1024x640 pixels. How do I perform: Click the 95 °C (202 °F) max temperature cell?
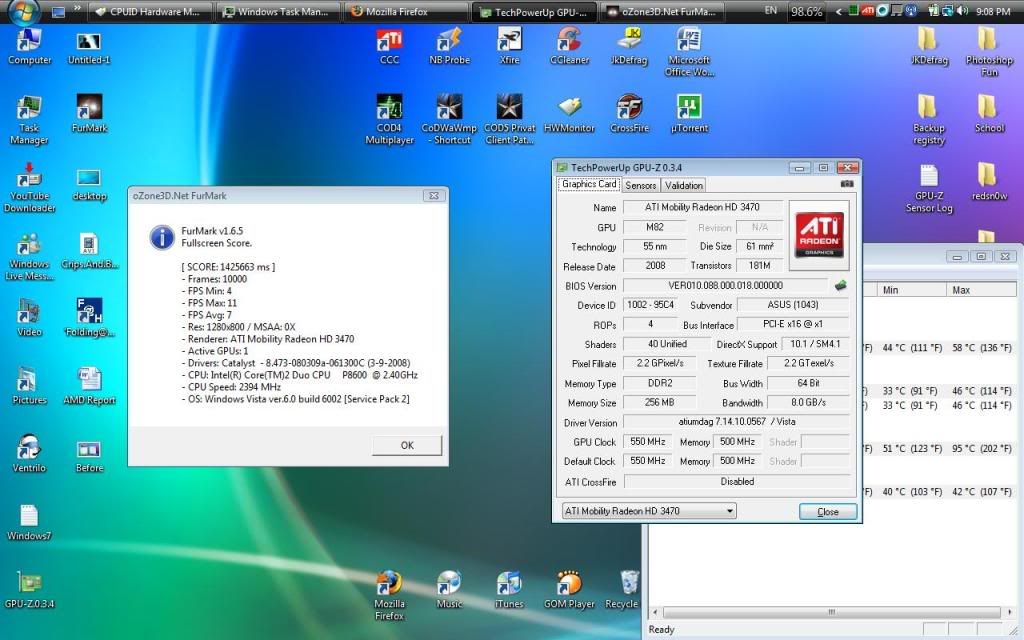982,449
